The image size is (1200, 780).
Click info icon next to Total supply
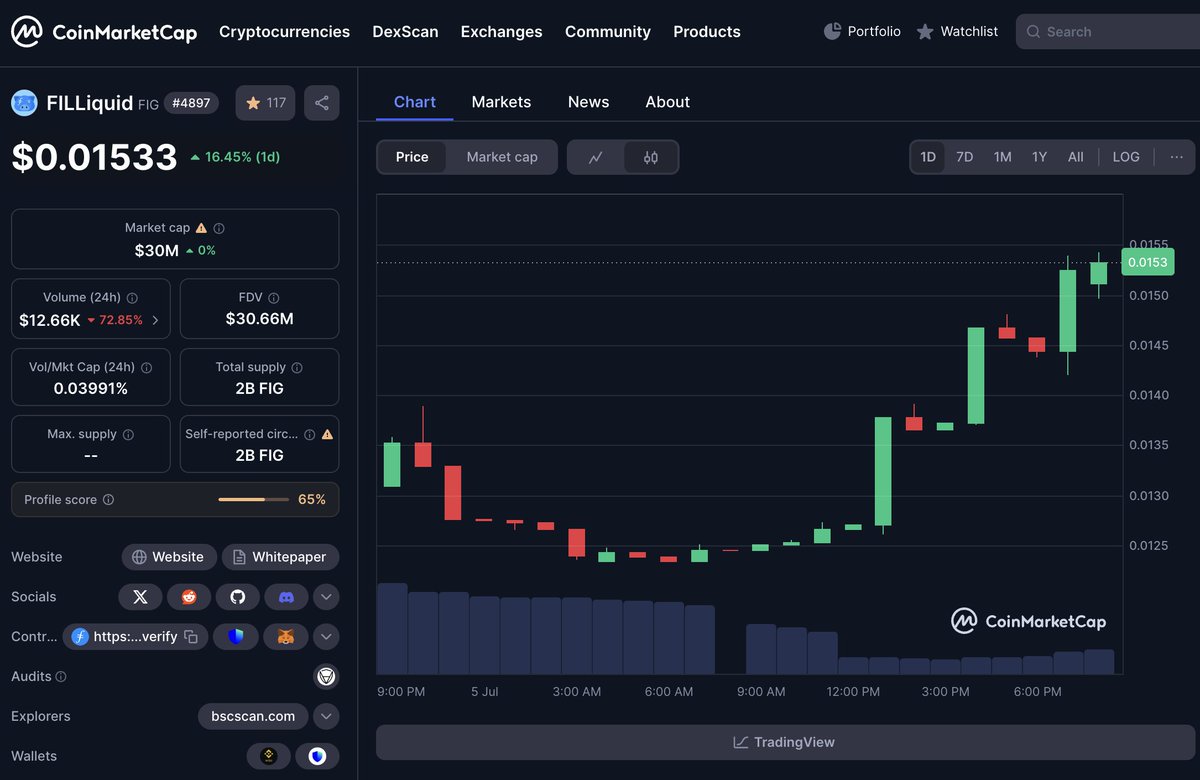(x=297, y=367)
